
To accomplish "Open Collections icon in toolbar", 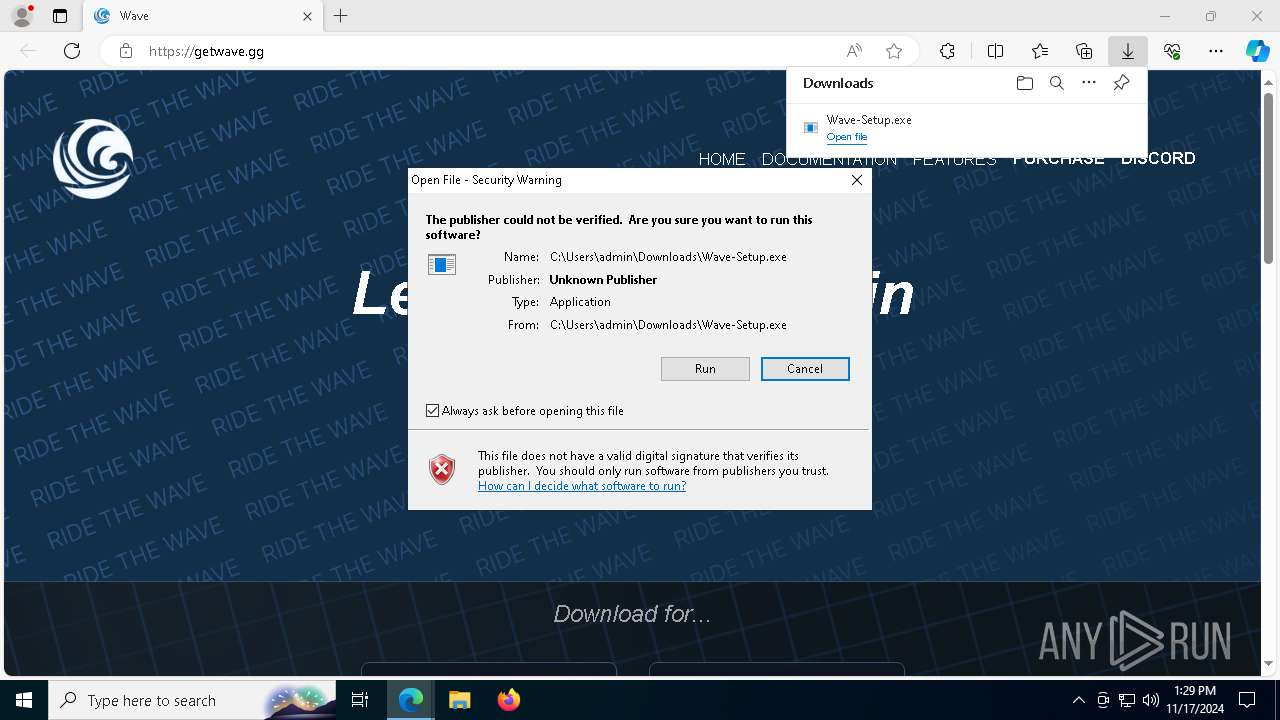I will pyautogui.click(x=1084, y=51).
